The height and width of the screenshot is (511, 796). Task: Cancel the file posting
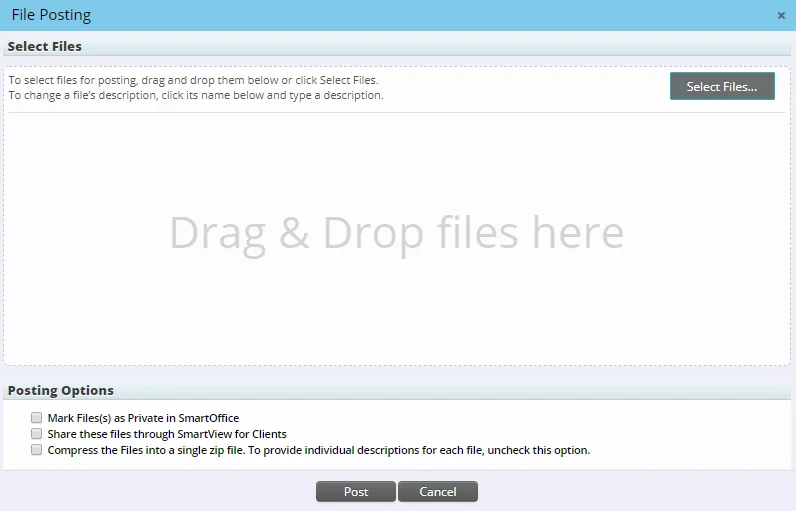coord(437,492)
